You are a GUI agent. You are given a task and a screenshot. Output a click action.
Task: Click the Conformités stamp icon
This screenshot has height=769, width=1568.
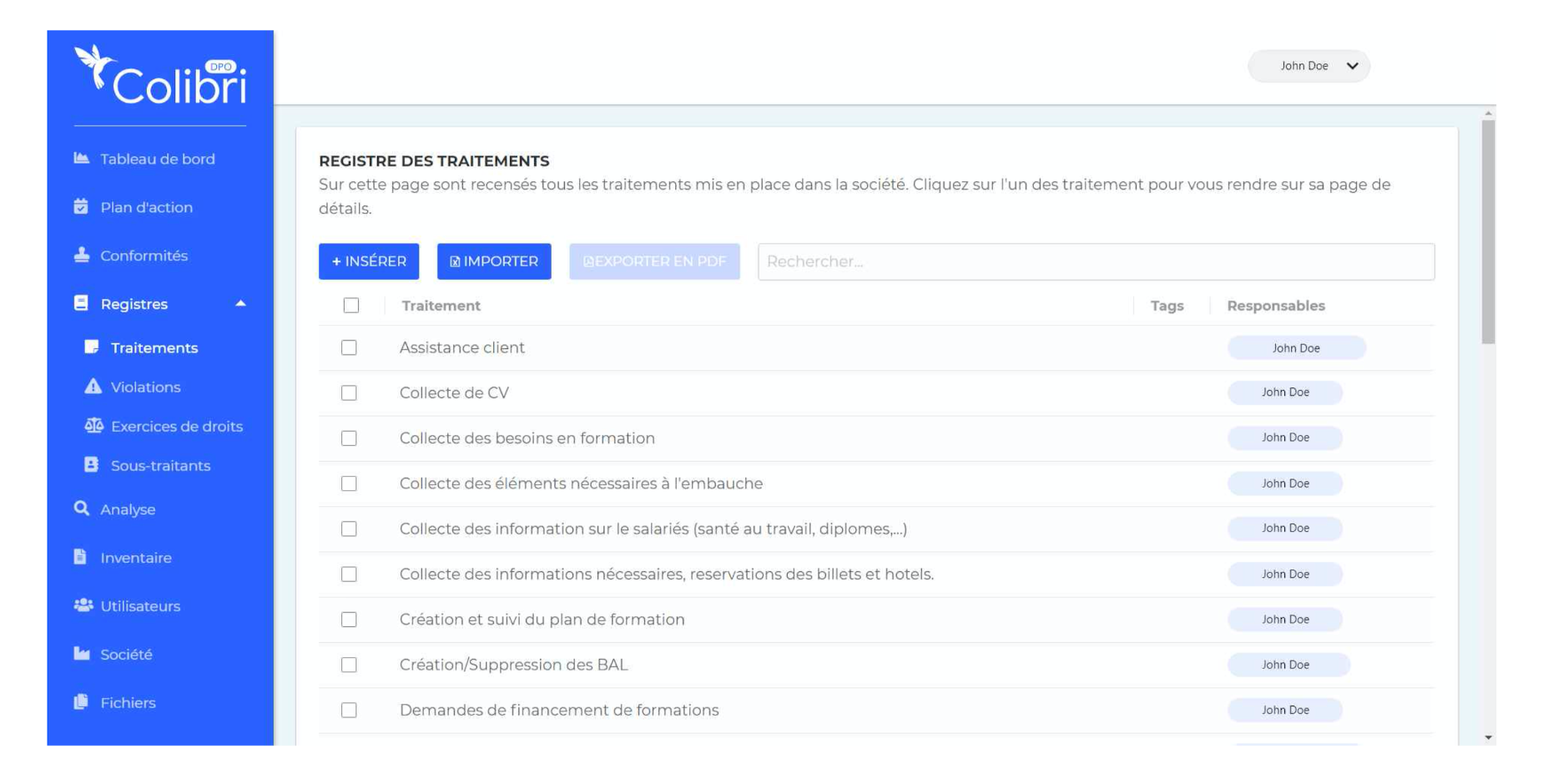[81, 255]
